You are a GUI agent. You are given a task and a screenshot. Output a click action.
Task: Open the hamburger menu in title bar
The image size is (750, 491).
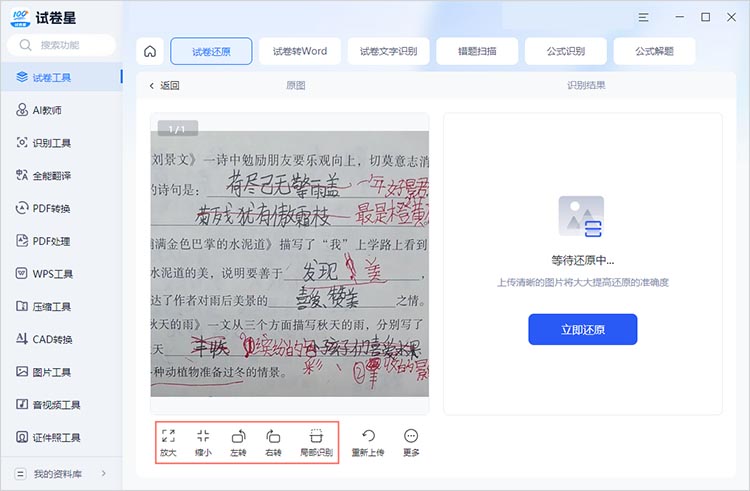(643, 18)
